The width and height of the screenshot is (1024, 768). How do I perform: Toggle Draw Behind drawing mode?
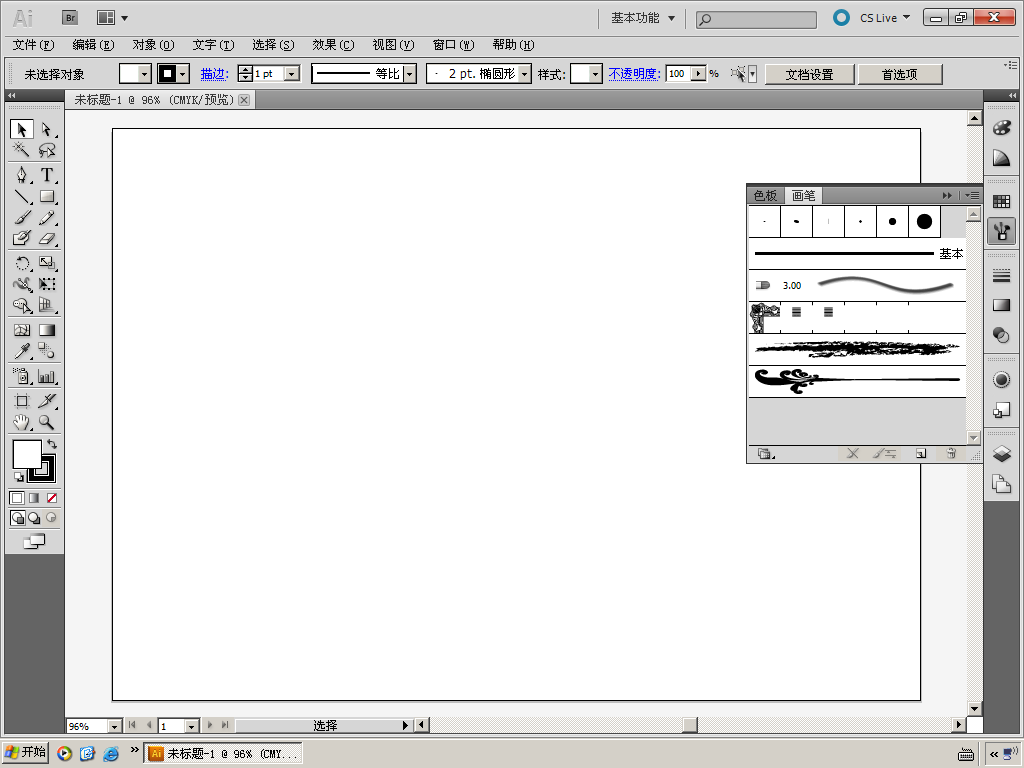tap(34, 518)
